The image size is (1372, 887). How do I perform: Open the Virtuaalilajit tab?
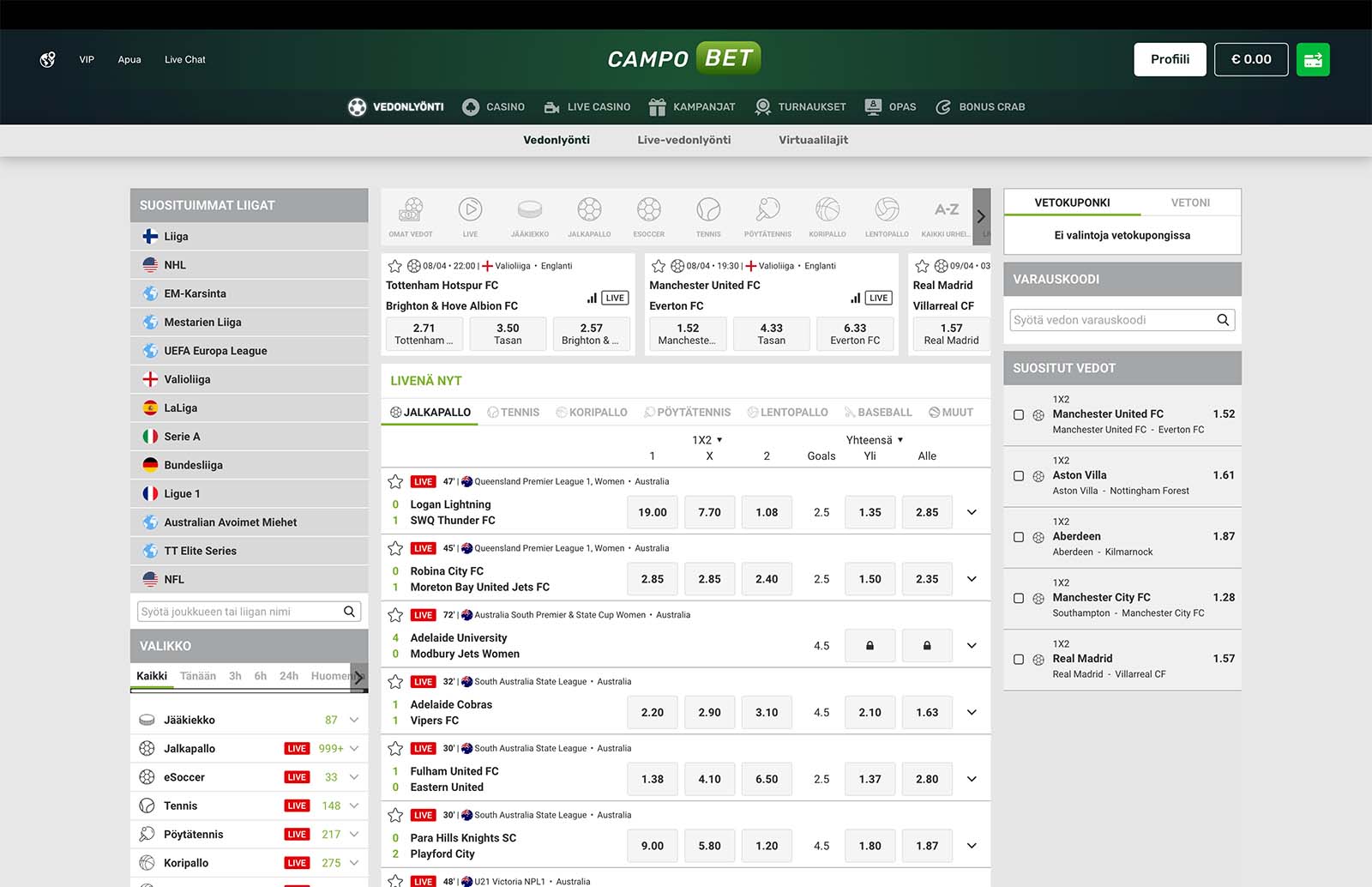coord(814,140)
